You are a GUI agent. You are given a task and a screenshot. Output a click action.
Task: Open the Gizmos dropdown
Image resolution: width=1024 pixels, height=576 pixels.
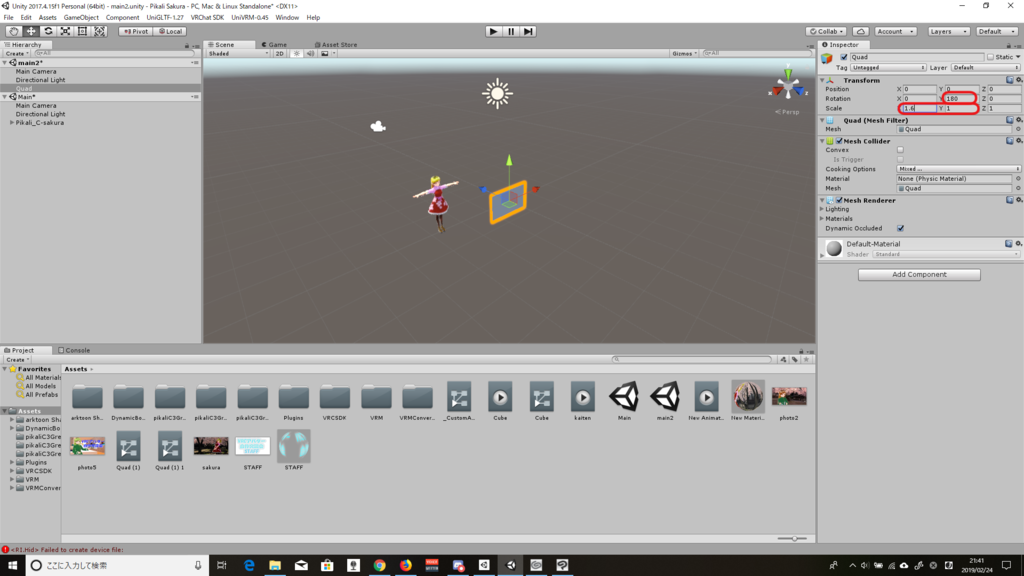tap(684, 54)
